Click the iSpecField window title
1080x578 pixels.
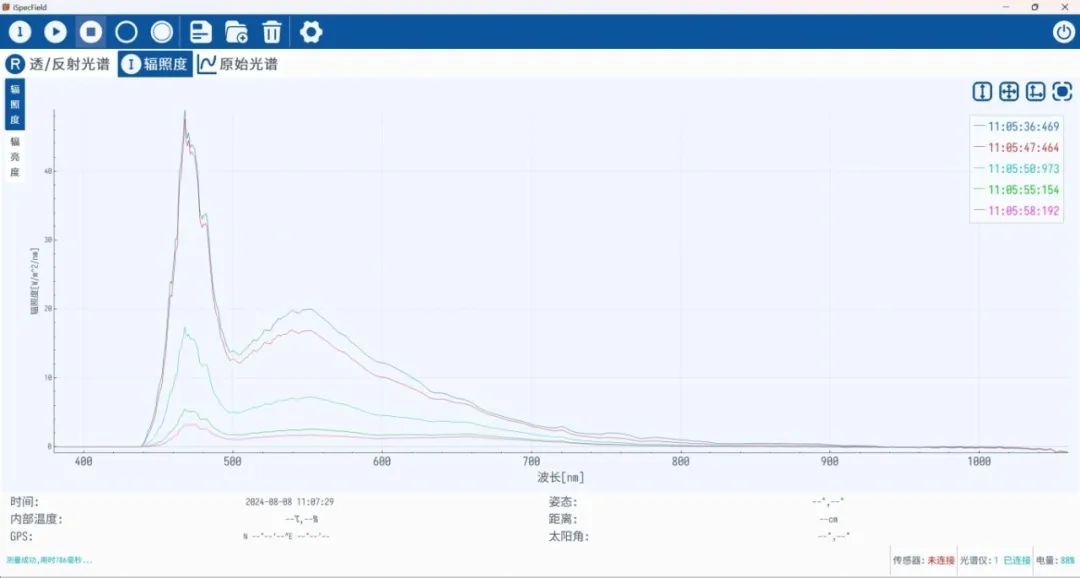(x=30, y=7)
